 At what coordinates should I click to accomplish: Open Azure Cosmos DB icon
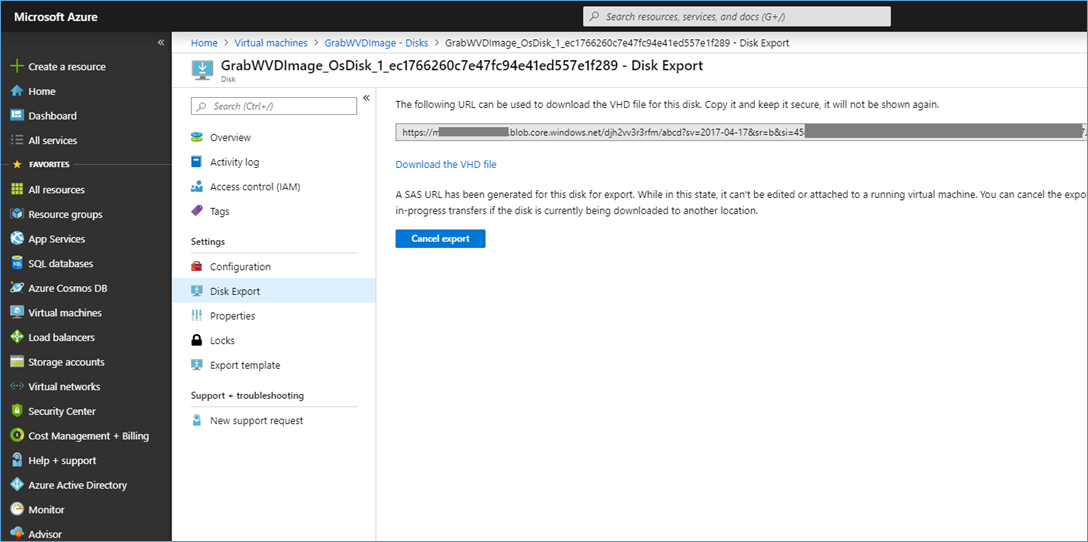click(x=17, y=288)
